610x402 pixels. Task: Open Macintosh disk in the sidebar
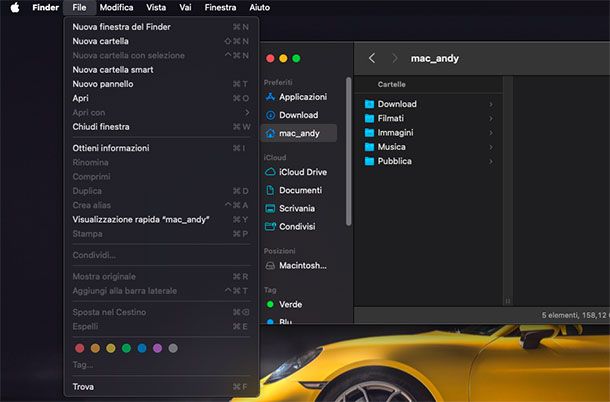point(299,266)
